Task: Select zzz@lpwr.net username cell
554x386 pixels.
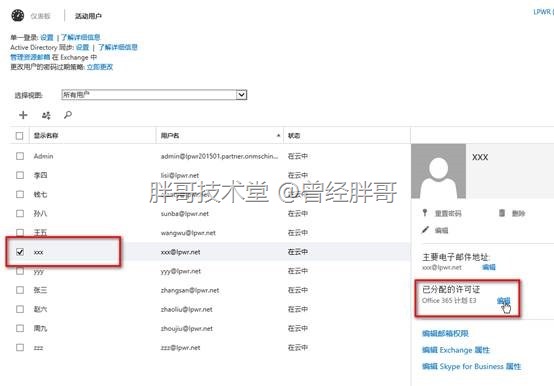Action: point(180,348)
